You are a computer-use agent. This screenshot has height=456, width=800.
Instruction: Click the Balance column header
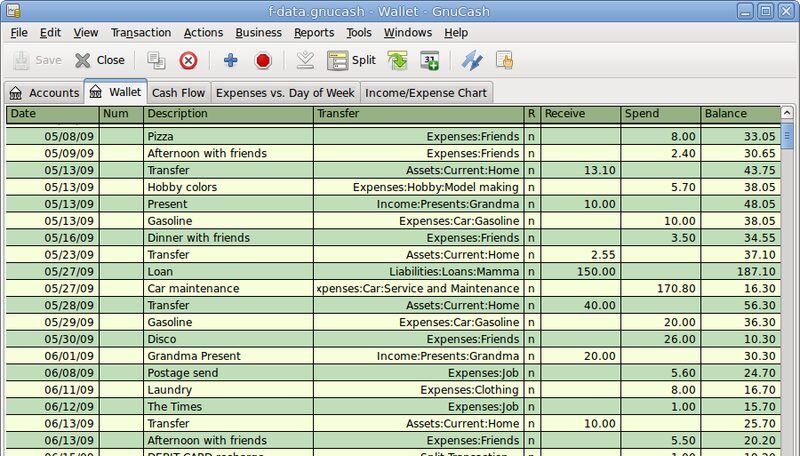(740, 114)
